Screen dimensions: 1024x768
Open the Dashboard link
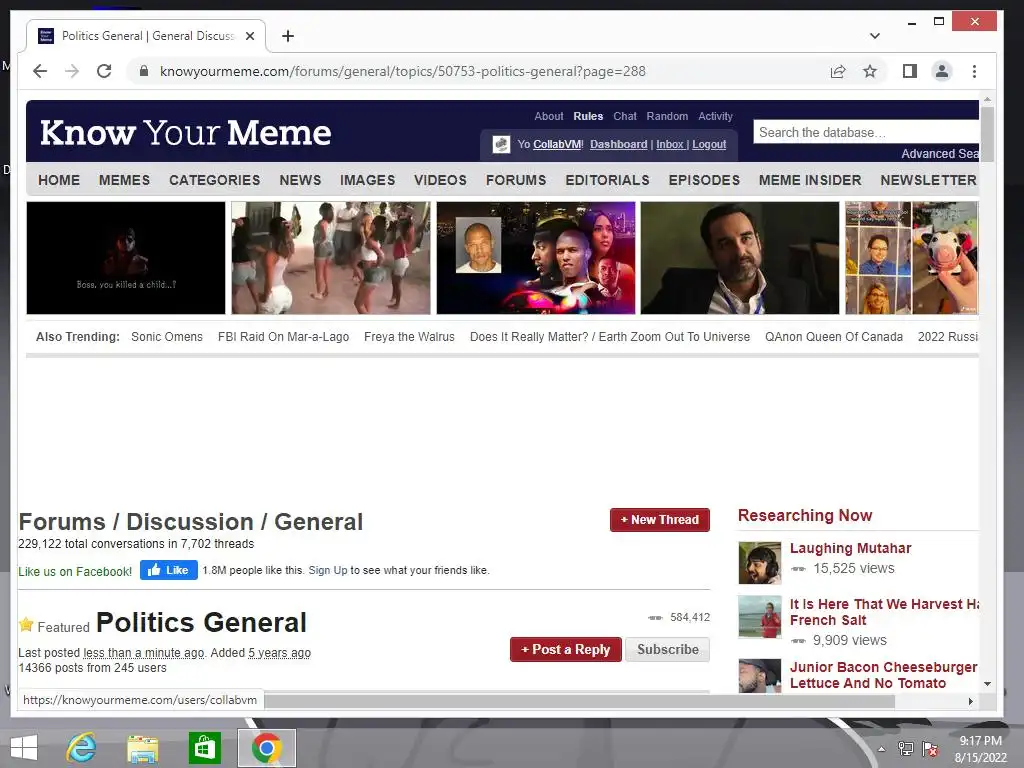[x=618, y=144]
